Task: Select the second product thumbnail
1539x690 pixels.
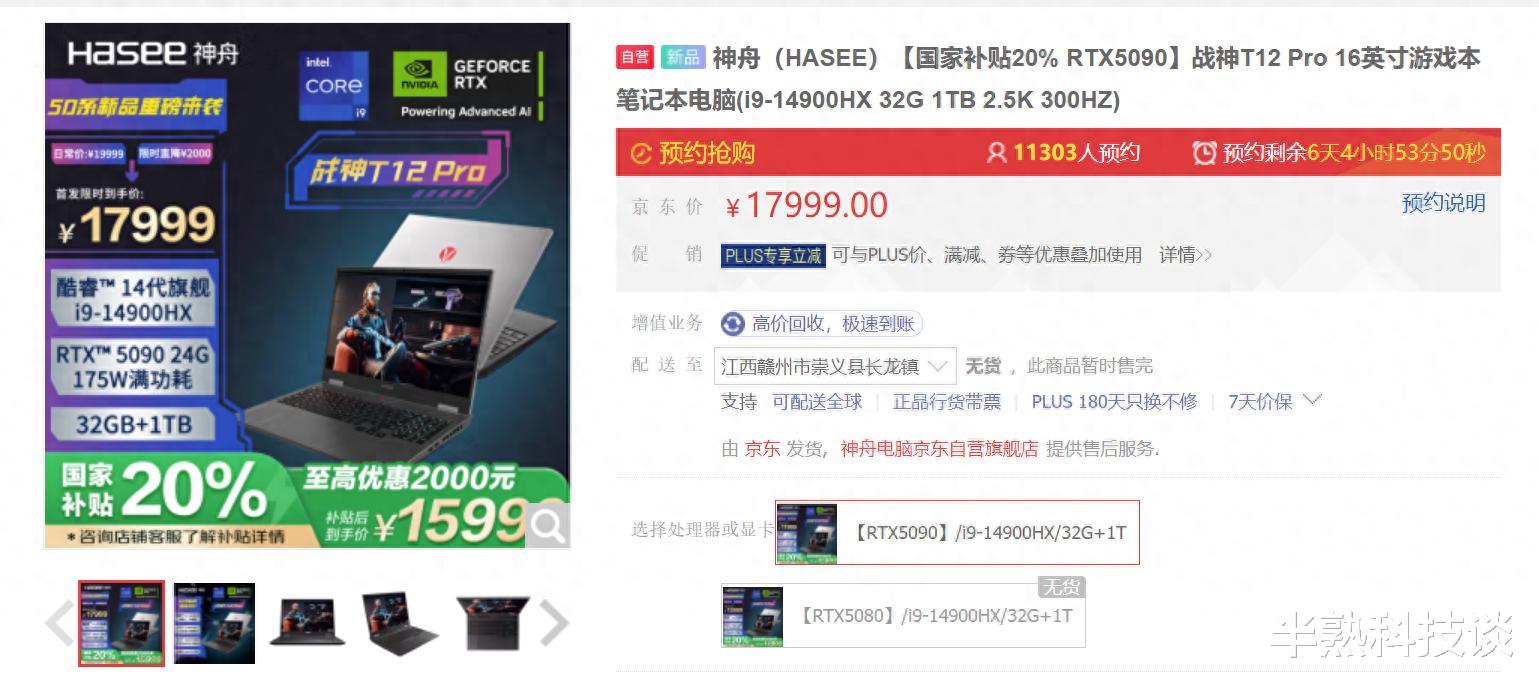Action: 214,623
